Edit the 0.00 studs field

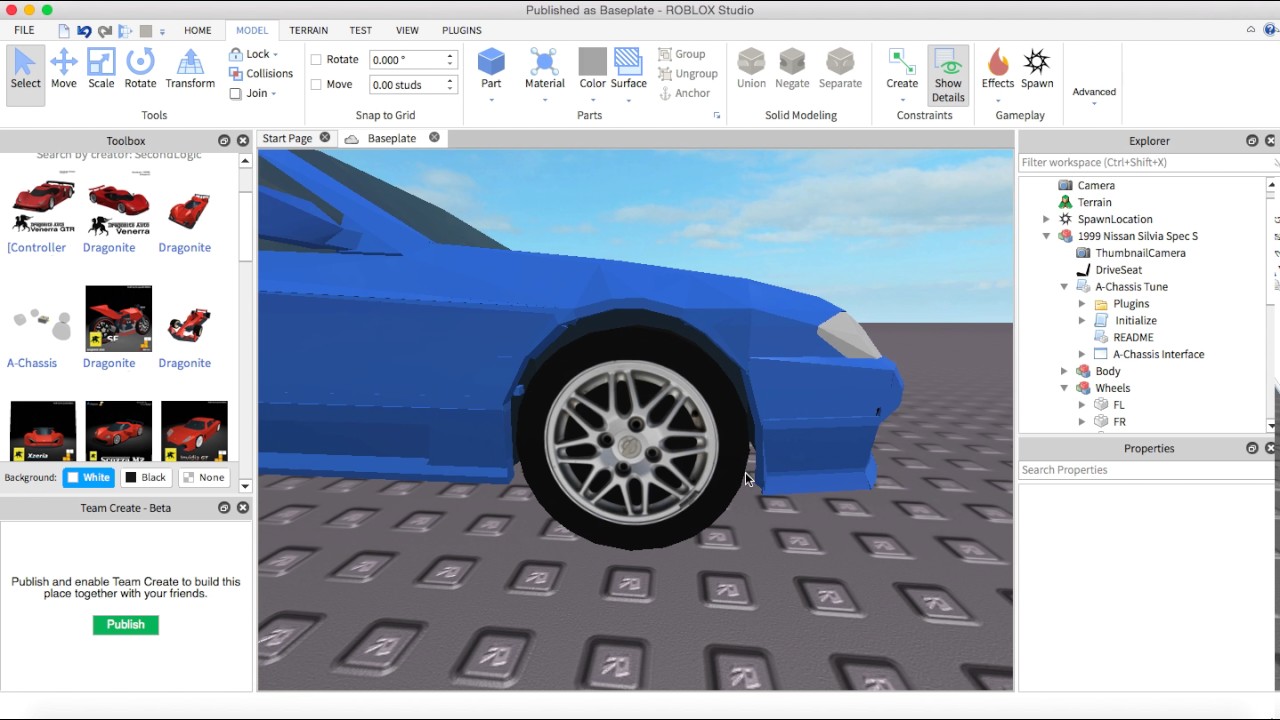click(x=406, y=85)
